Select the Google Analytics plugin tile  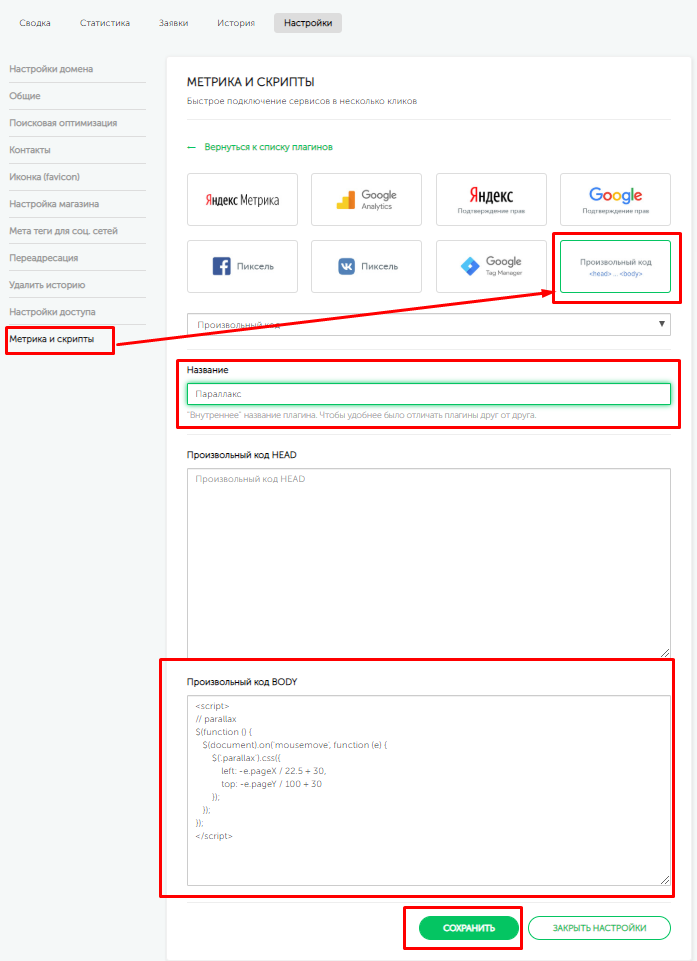(x=366, y=199)
